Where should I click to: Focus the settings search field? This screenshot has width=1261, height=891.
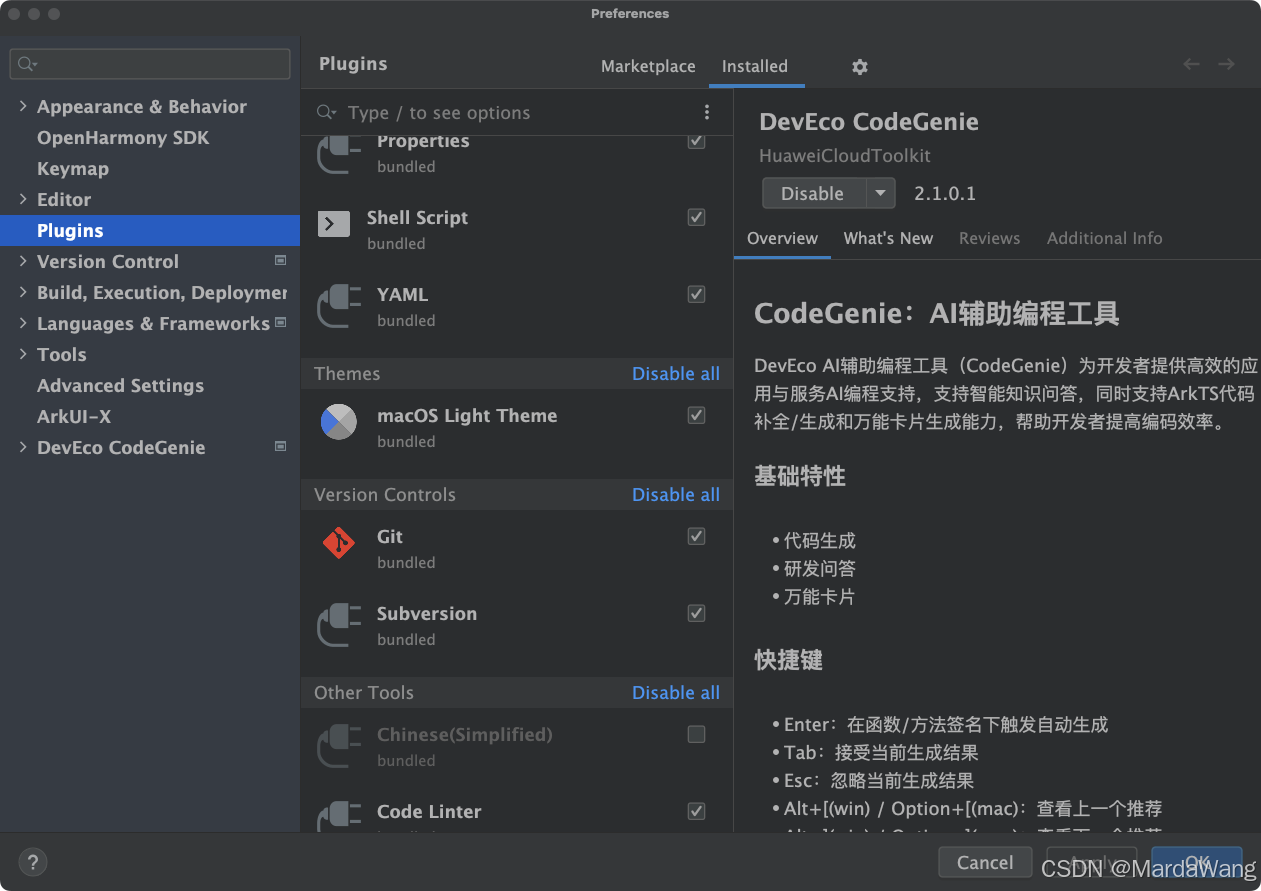coord(150,64)
